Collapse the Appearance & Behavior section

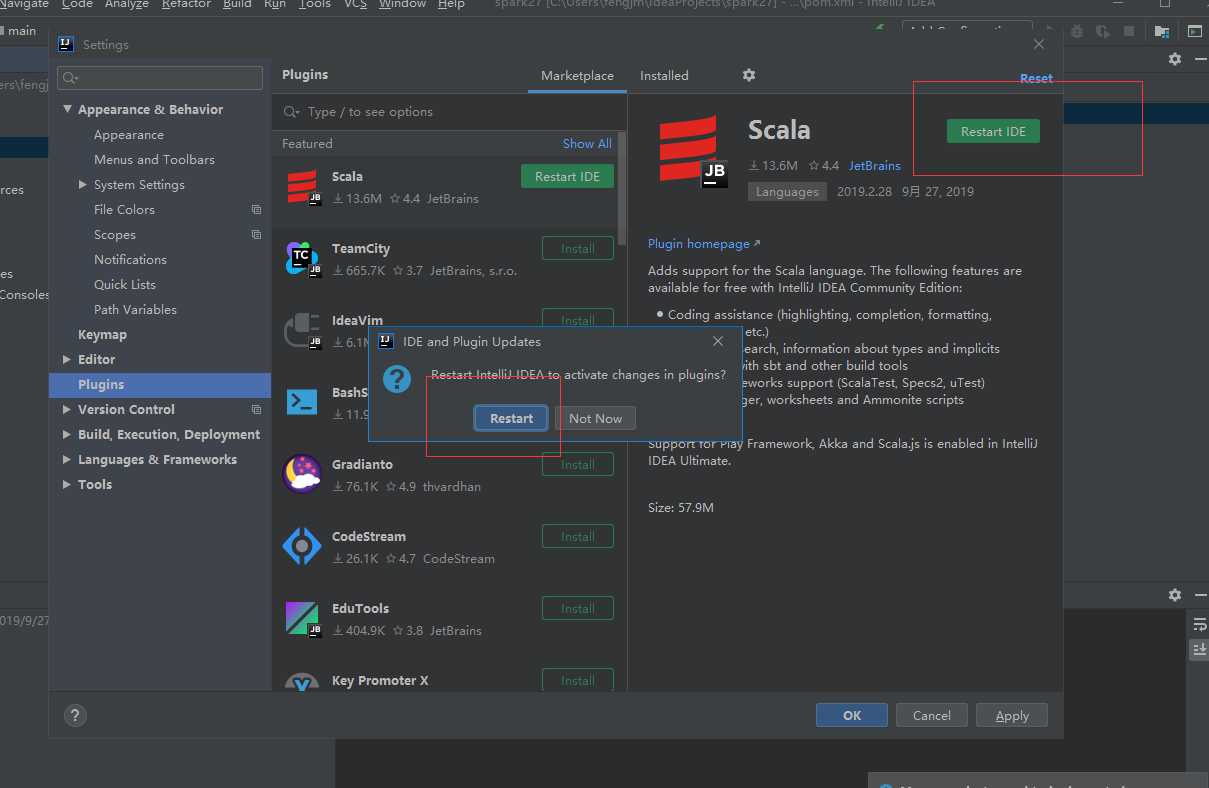(68, 110)
